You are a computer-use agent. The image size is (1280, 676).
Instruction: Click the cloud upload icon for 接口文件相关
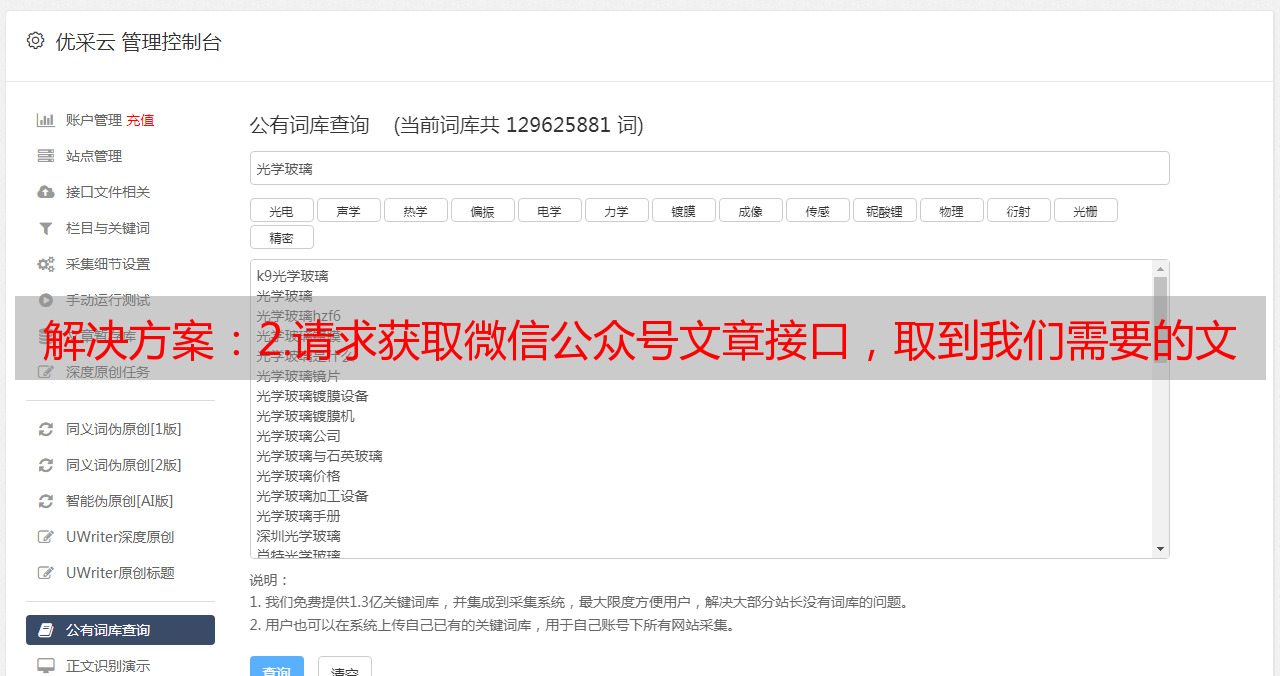[46, 192]
